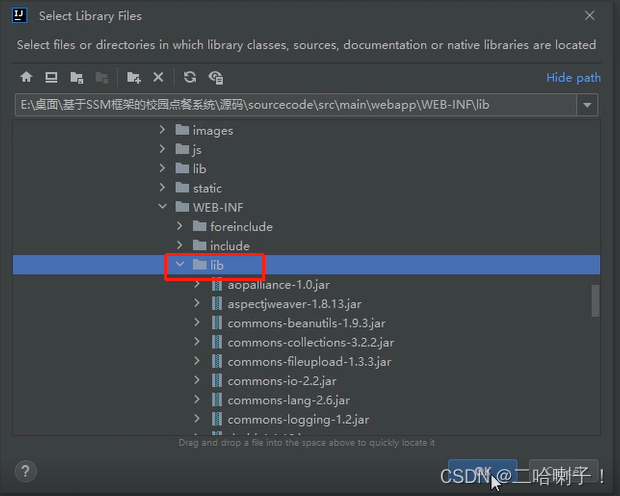Collapse the WEB-INF folder
Screen dimensions: 620x496
[162, 206]
